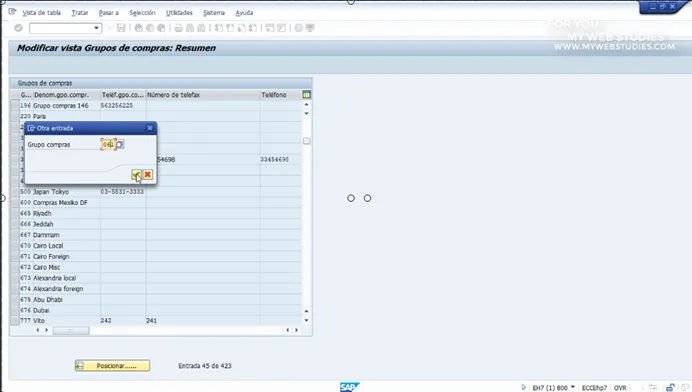
Task: Click the Alexandria foreign cell
Action: [x=66, y=289]
